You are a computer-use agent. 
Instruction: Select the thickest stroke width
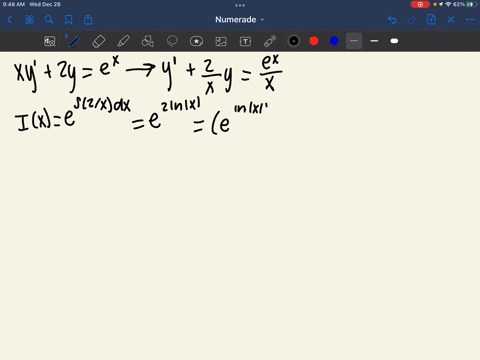(394, 41)
